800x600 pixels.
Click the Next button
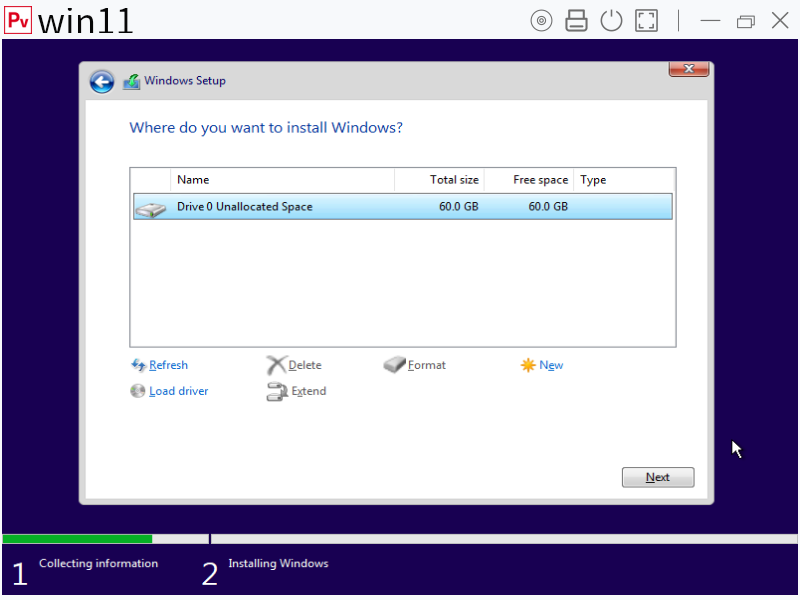coord(658,478)
